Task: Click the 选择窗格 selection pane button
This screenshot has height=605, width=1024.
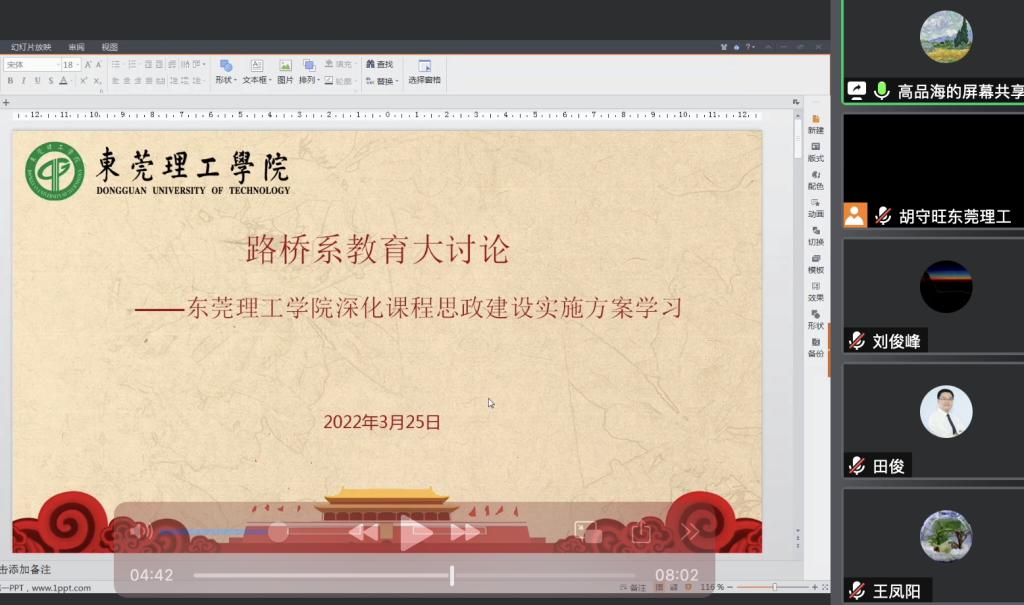Action: tap(424, 72)
